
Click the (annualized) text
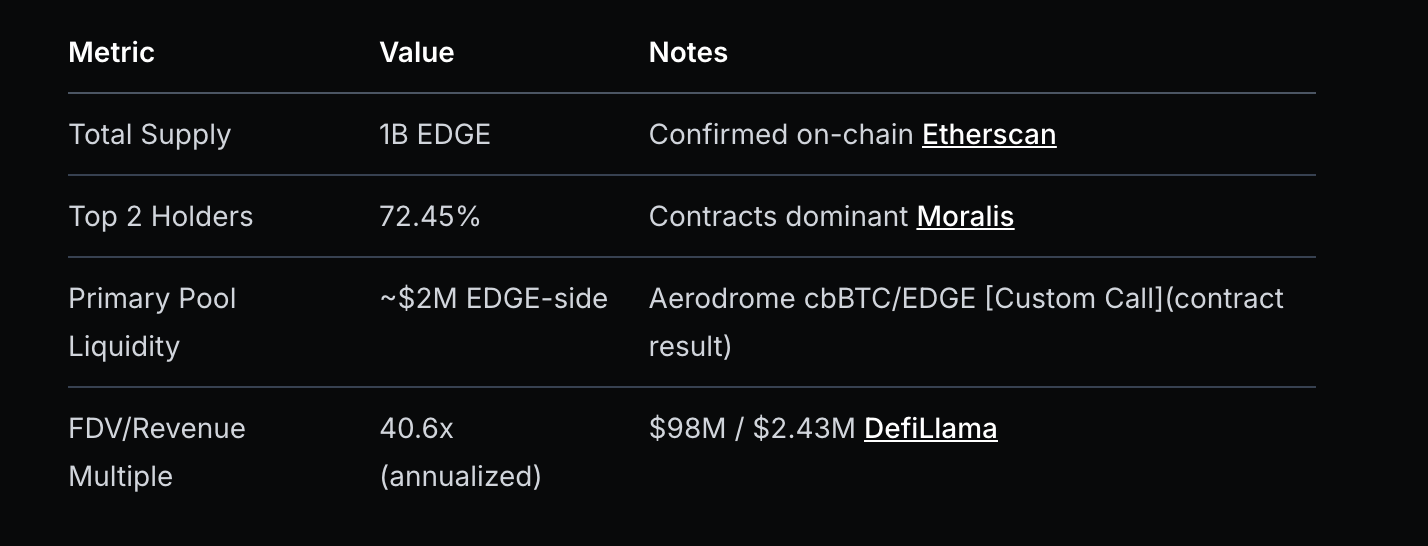[x=460, y=476]
